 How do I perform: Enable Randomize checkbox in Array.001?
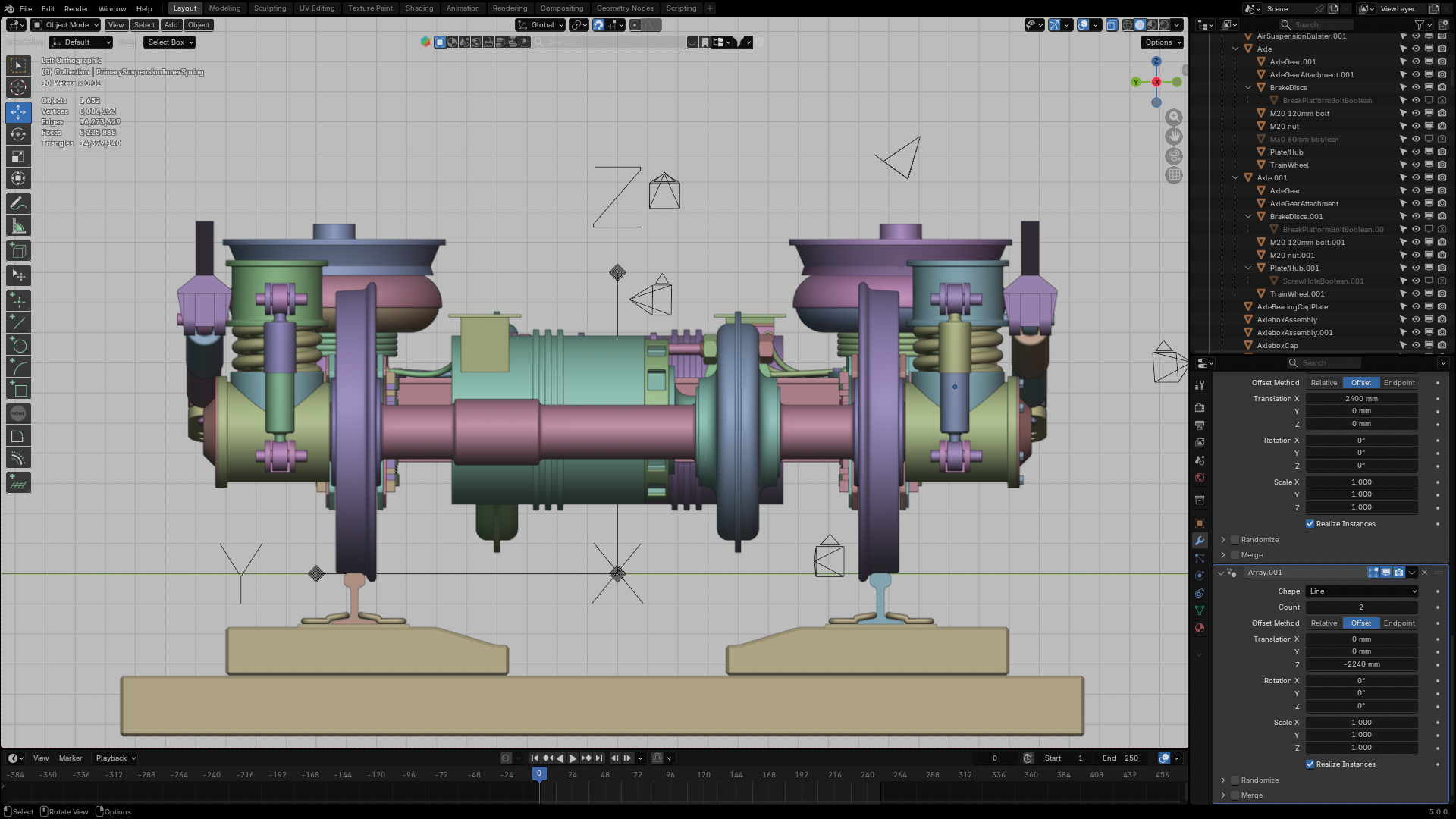(1235, 780)
